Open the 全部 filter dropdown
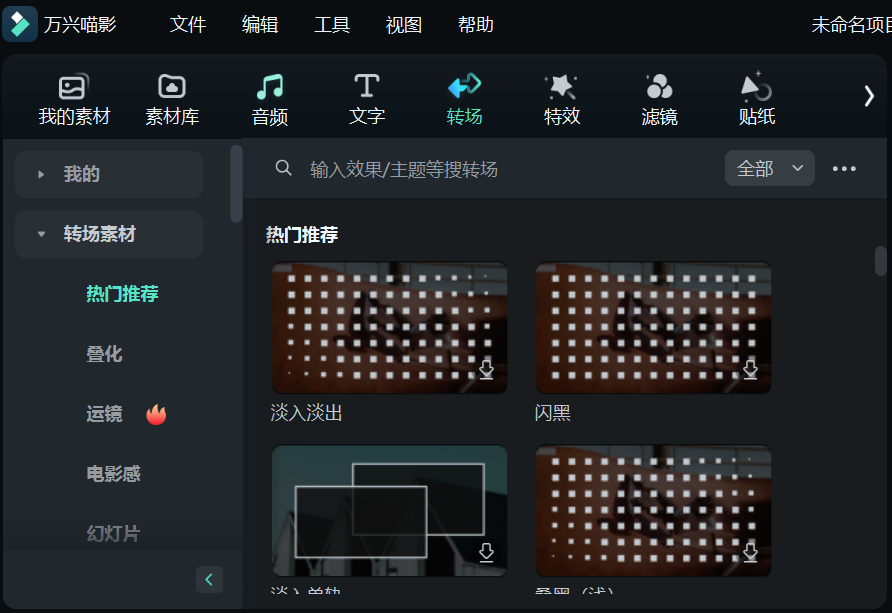 tap(769, 168)
